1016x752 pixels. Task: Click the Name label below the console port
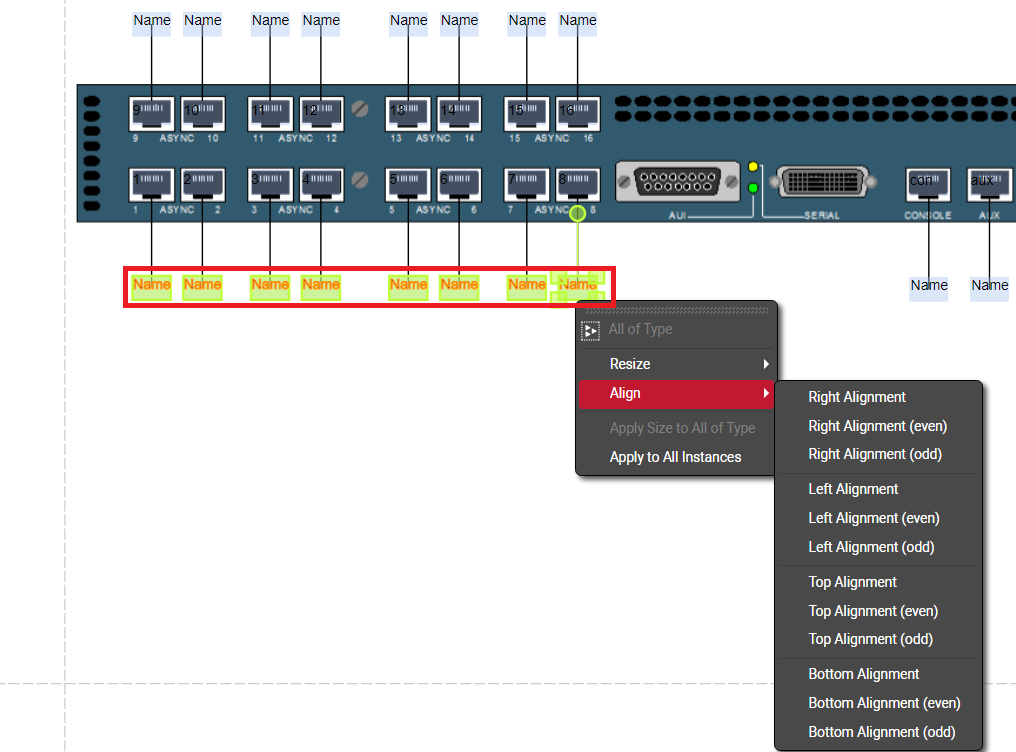pyautogui.click(x=928, y=286)
